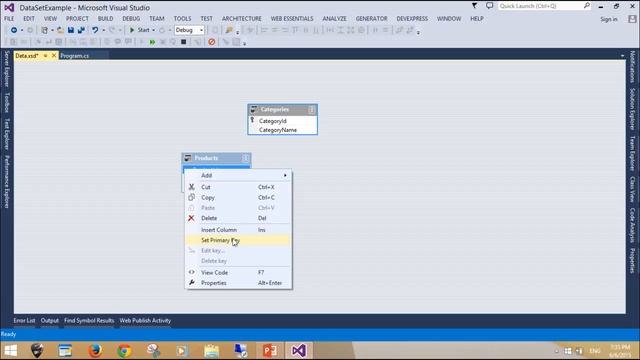Screen dimensions: 640x360
Task: Open the Error List panel tab
Action: click(x=24, y=321)
